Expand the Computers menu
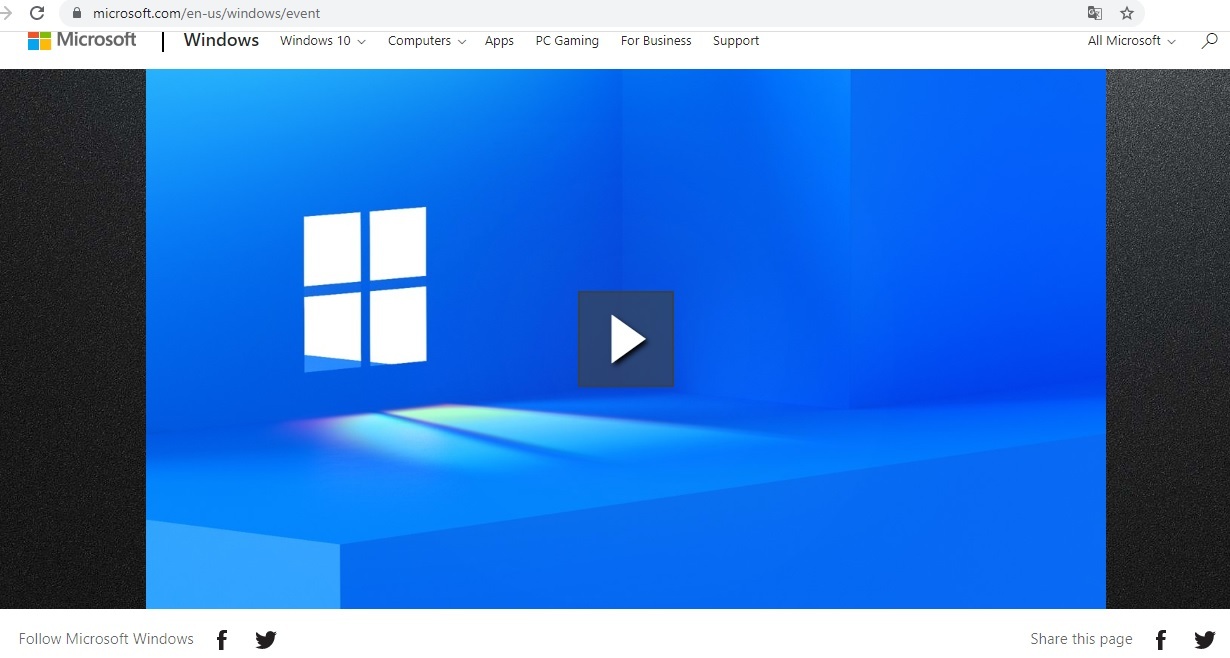The width and height of the screenshot is (1230, 658). pos(427,41)
